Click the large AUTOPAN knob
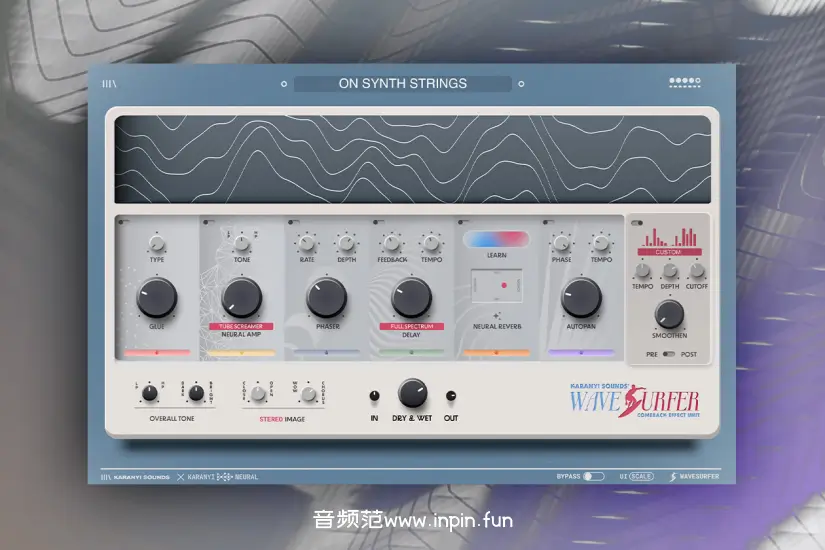This screenshot has height=550, width=825. (581, 297)
